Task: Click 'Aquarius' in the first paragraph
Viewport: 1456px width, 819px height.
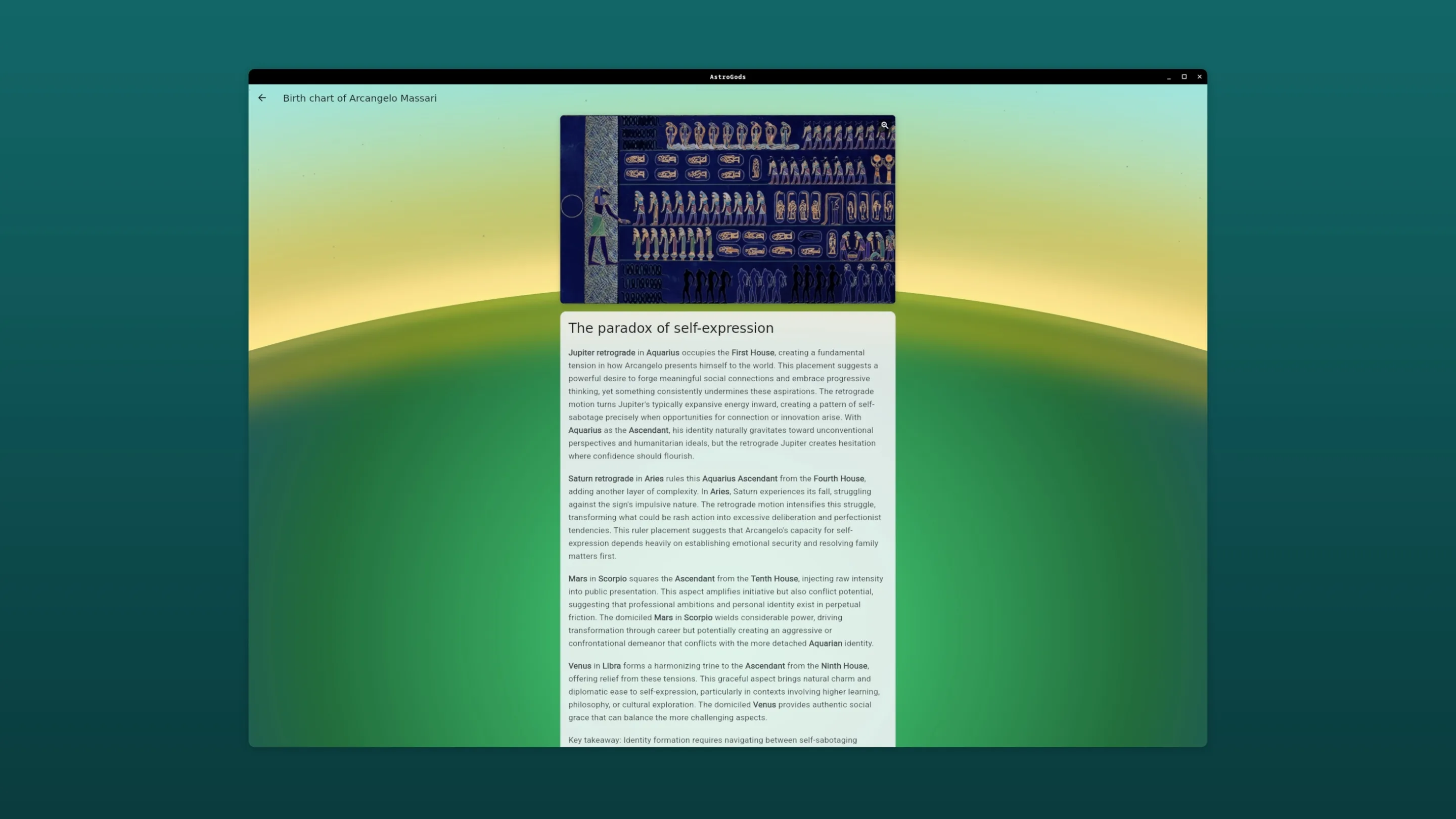Action: (x=662, y=352)
